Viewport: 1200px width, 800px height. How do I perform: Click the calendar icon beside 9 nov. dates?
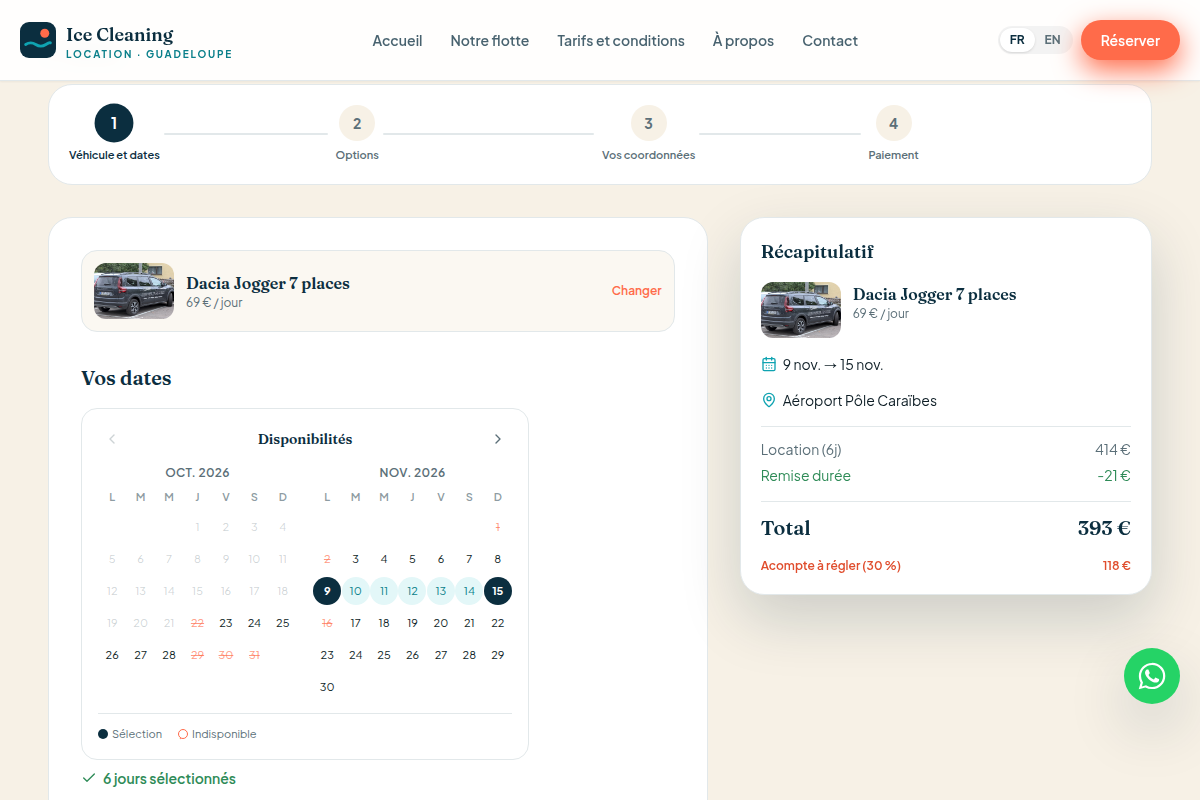[769, 364]
